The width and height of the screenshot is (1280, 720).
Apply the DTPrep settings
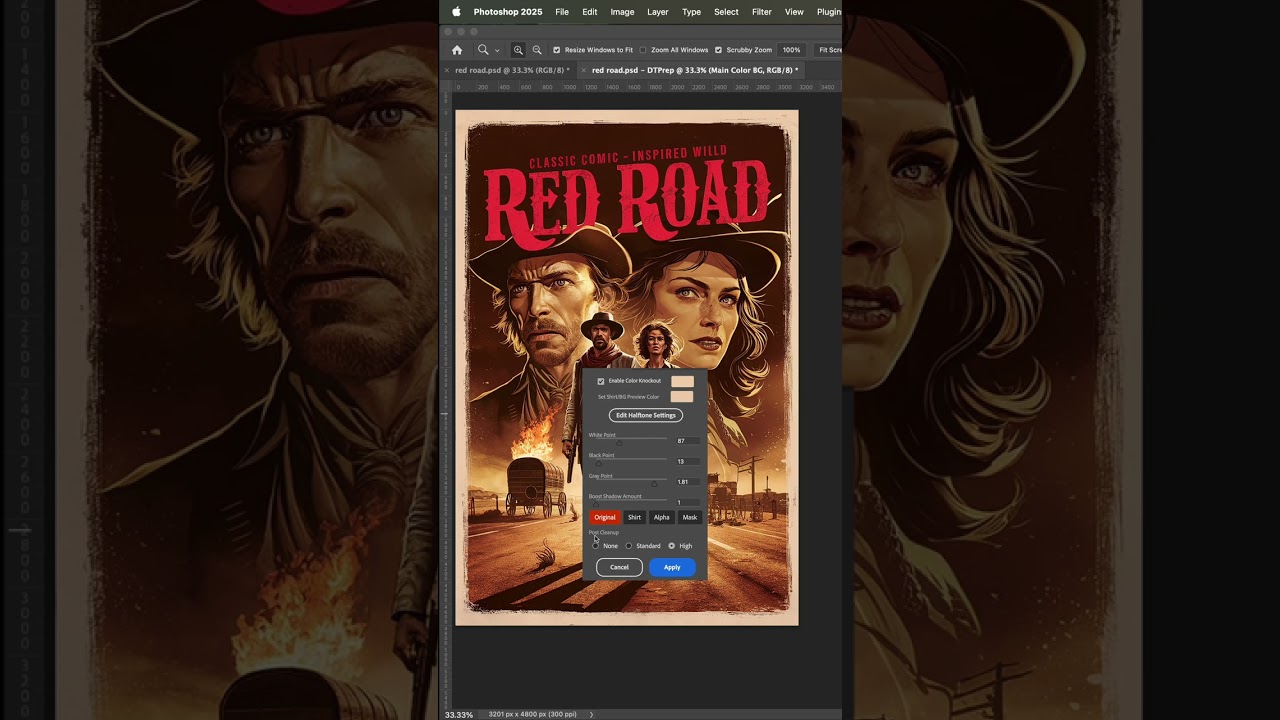pyautogui.click(x=672, y=567)
